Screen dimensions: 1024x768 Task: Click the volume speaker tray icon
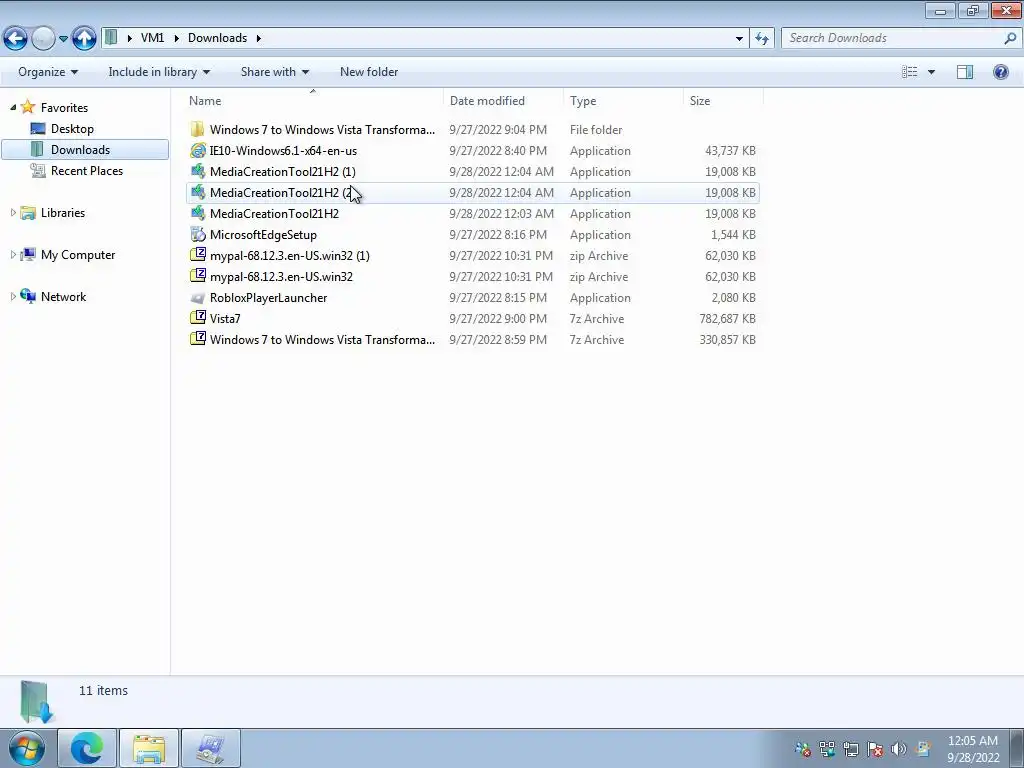click(x=899, y=749)
